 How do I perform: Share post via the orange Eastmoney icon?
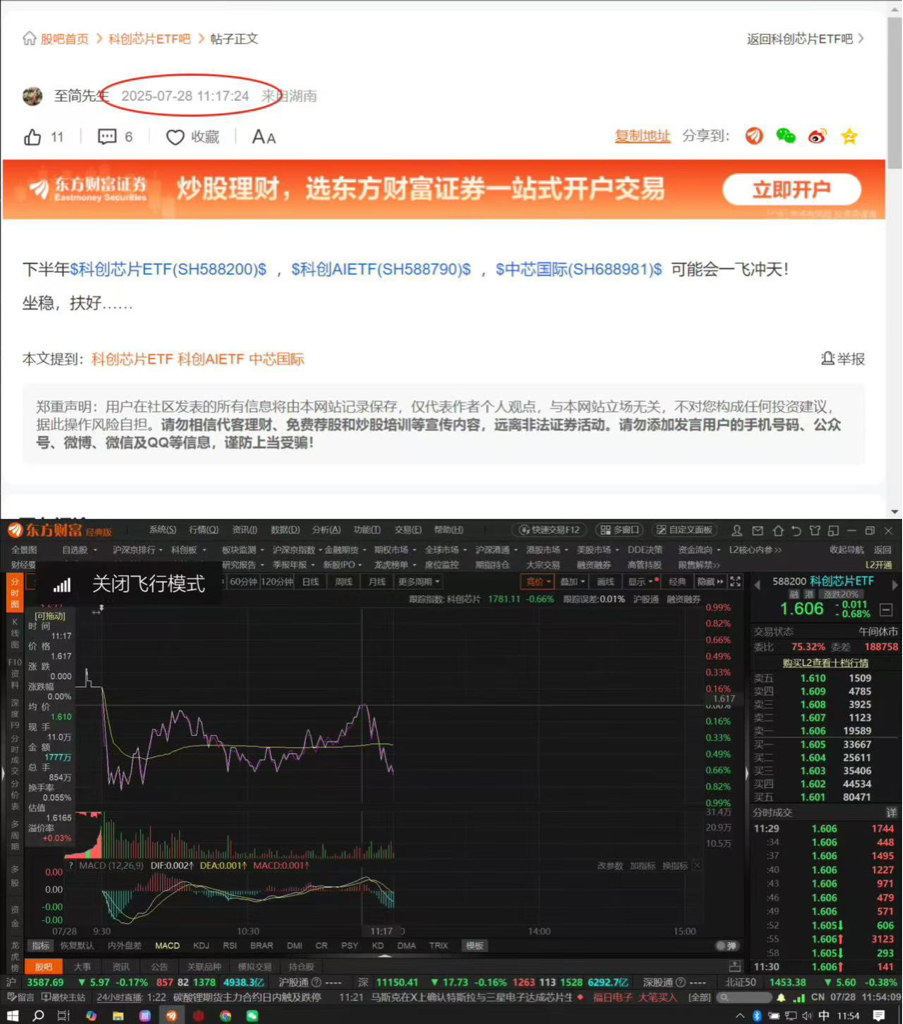point(754,136)
